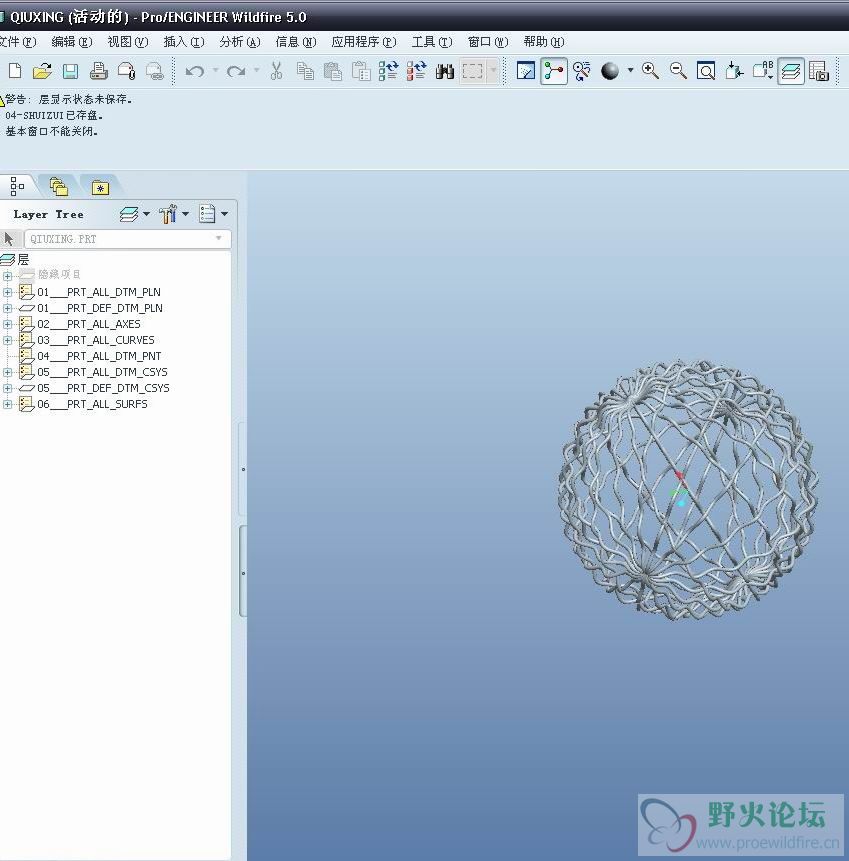The width and height of the screenshot is (849, 861).
Task: Open Paste Special icon
Action: (x=361, y=71)
